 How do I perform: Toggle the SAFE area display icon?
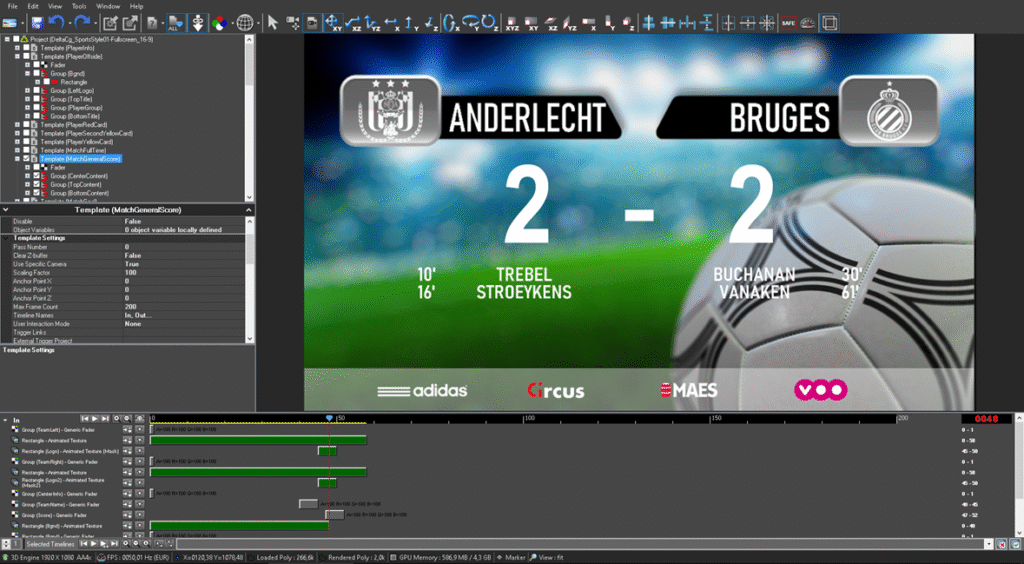788,22
